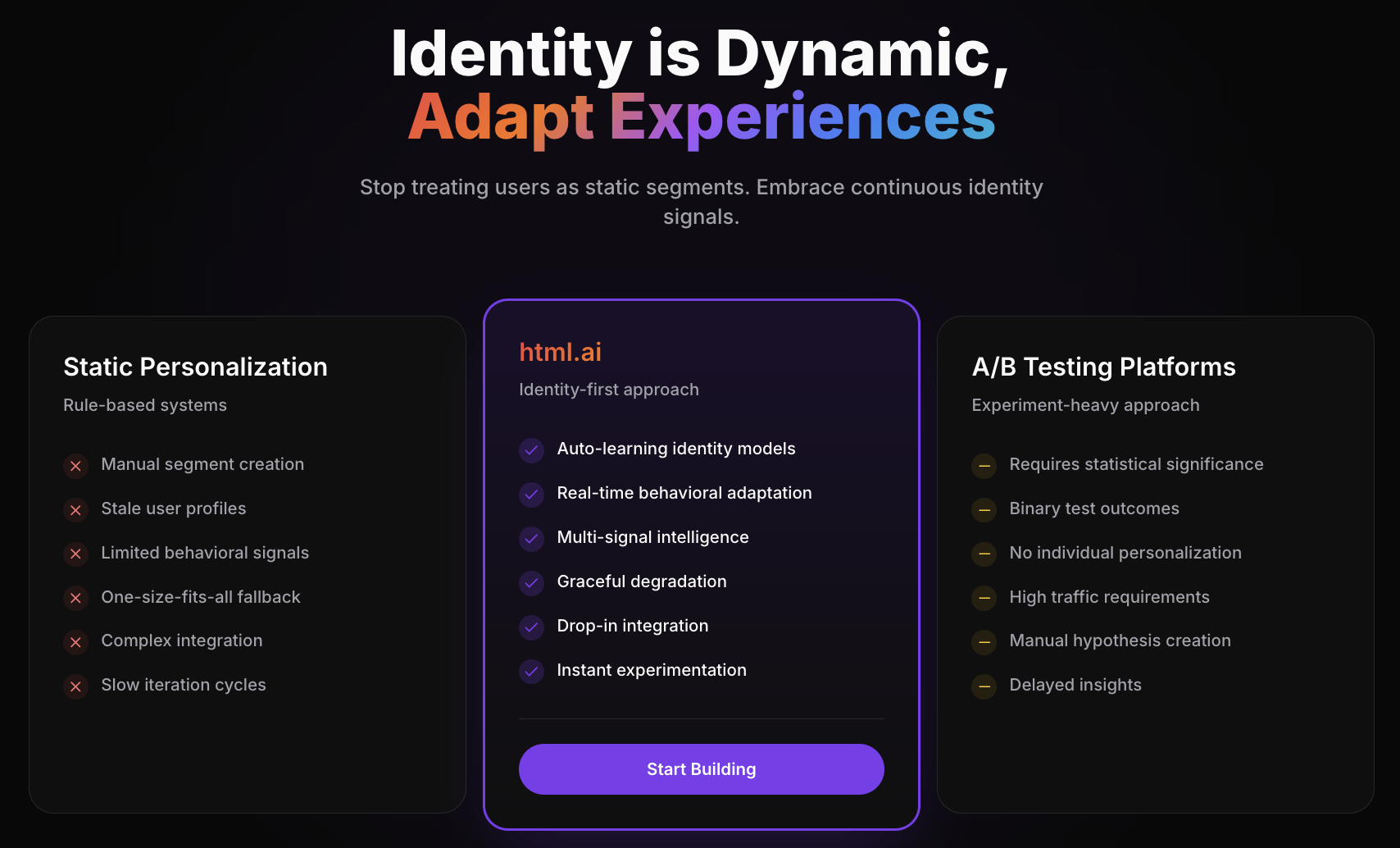Click the Multi-signal intelligence text
This screenshot has width=1400, height=848.
click(x=653, y=537)
